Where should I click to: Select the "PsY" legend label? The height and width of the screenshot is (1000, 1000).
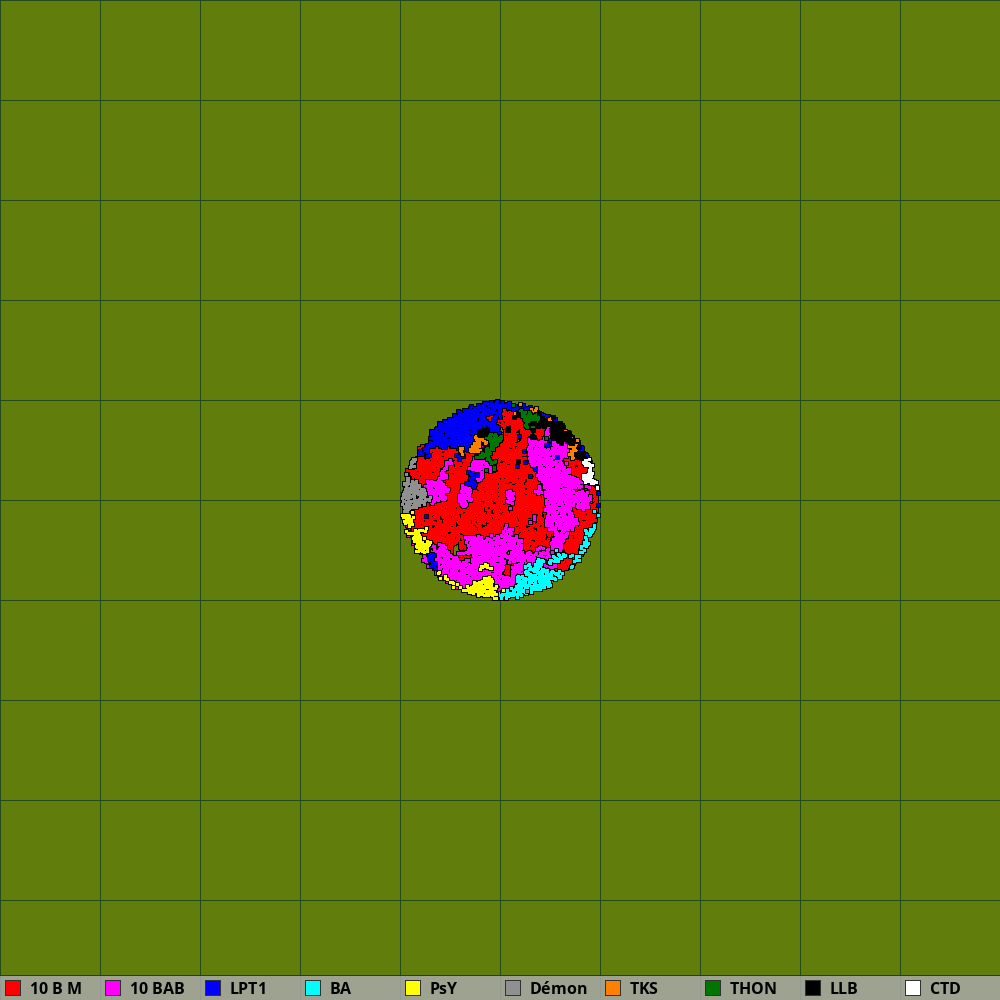tap(443, 988)
